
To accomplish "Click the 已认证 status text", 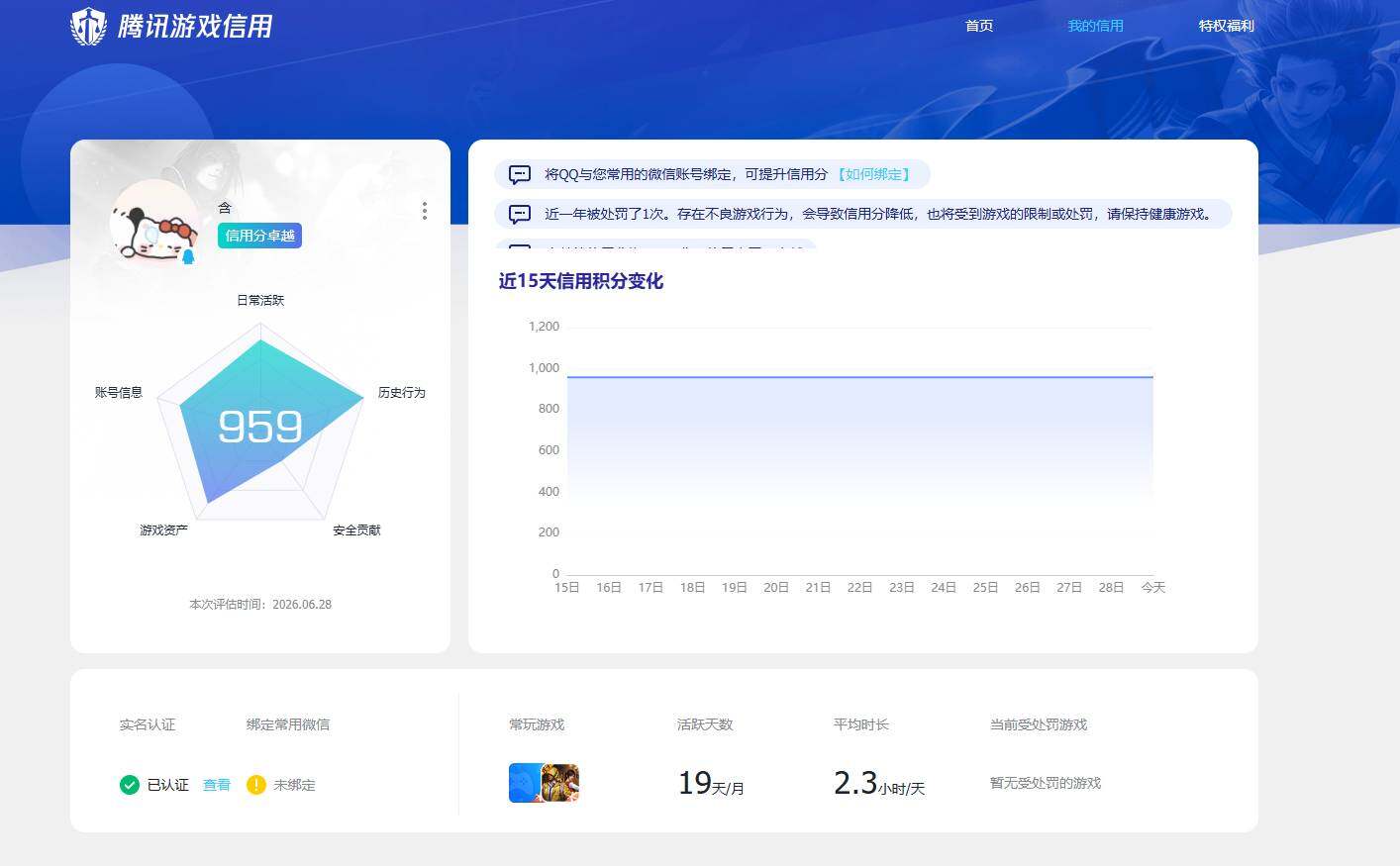I will point(167,785).
